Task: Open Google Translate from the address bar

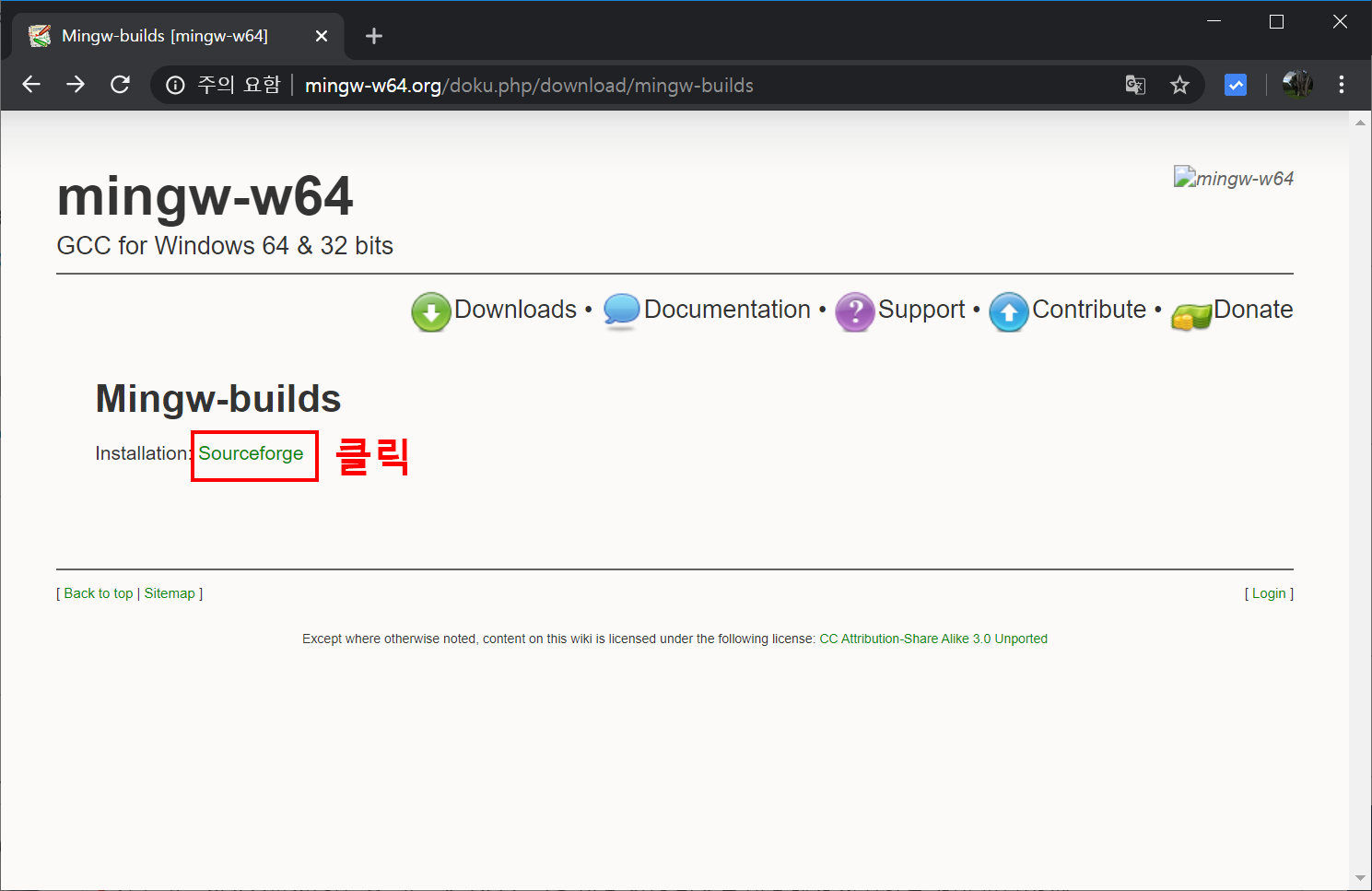Action: coord(1134,84)
